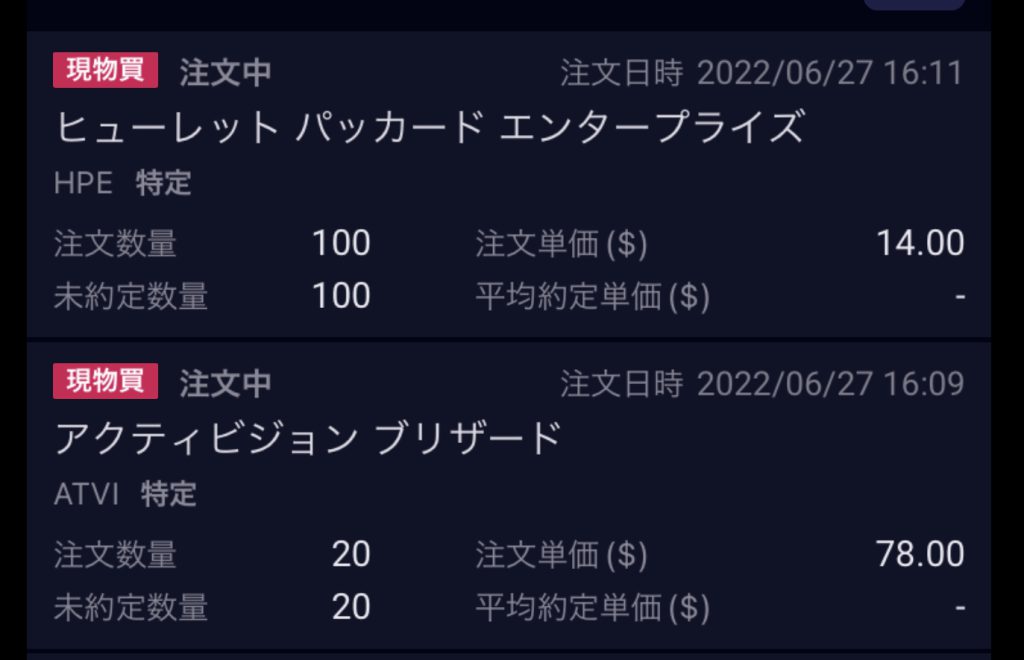Tap the 注文中 status of the ATVI order

point(225,383)
